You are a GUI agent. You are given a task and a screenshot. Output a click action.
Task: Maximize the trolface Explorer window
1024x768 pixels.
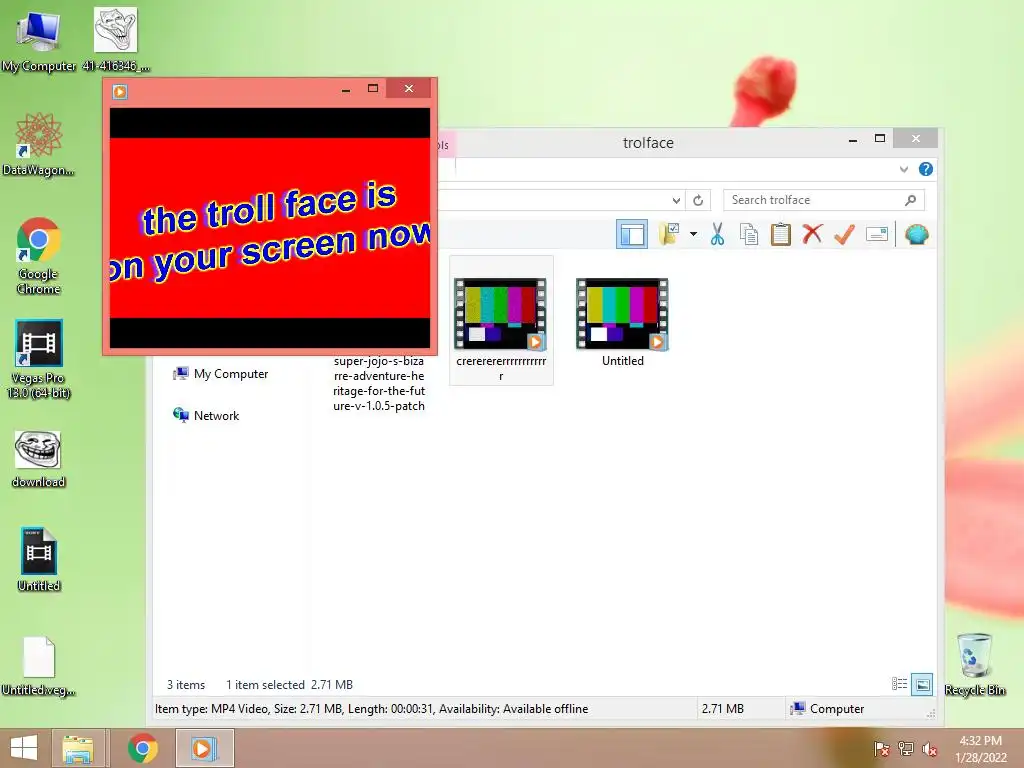(x=880, y=139)
